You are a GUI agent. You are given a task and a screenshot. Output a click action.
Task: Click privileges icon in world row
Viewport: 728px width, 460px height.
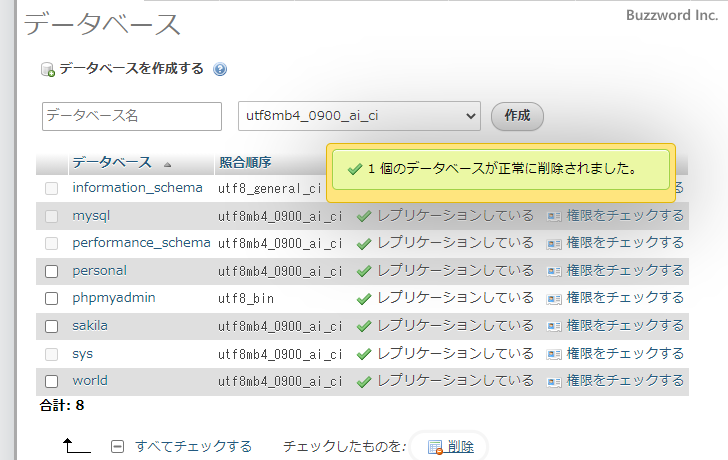[x=554, y=382]
